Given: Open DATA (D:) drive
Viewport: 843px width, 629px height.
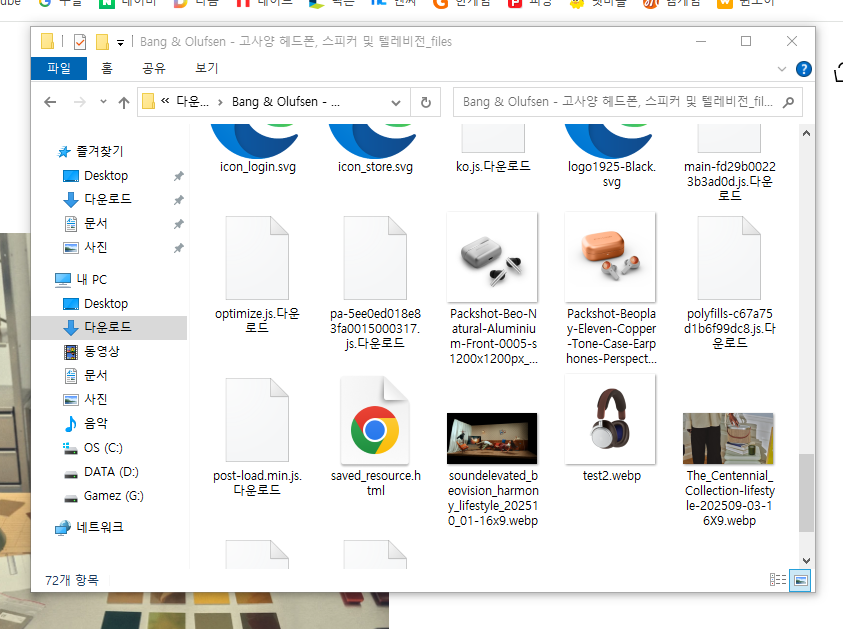Looking at the screenshot, I should tap(111, 472).
